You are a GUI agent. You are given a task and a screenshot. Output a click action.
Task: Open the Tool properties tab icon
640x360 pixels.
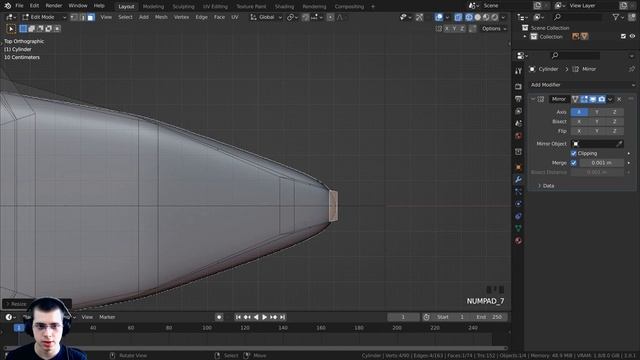click(x=518, y=71)
